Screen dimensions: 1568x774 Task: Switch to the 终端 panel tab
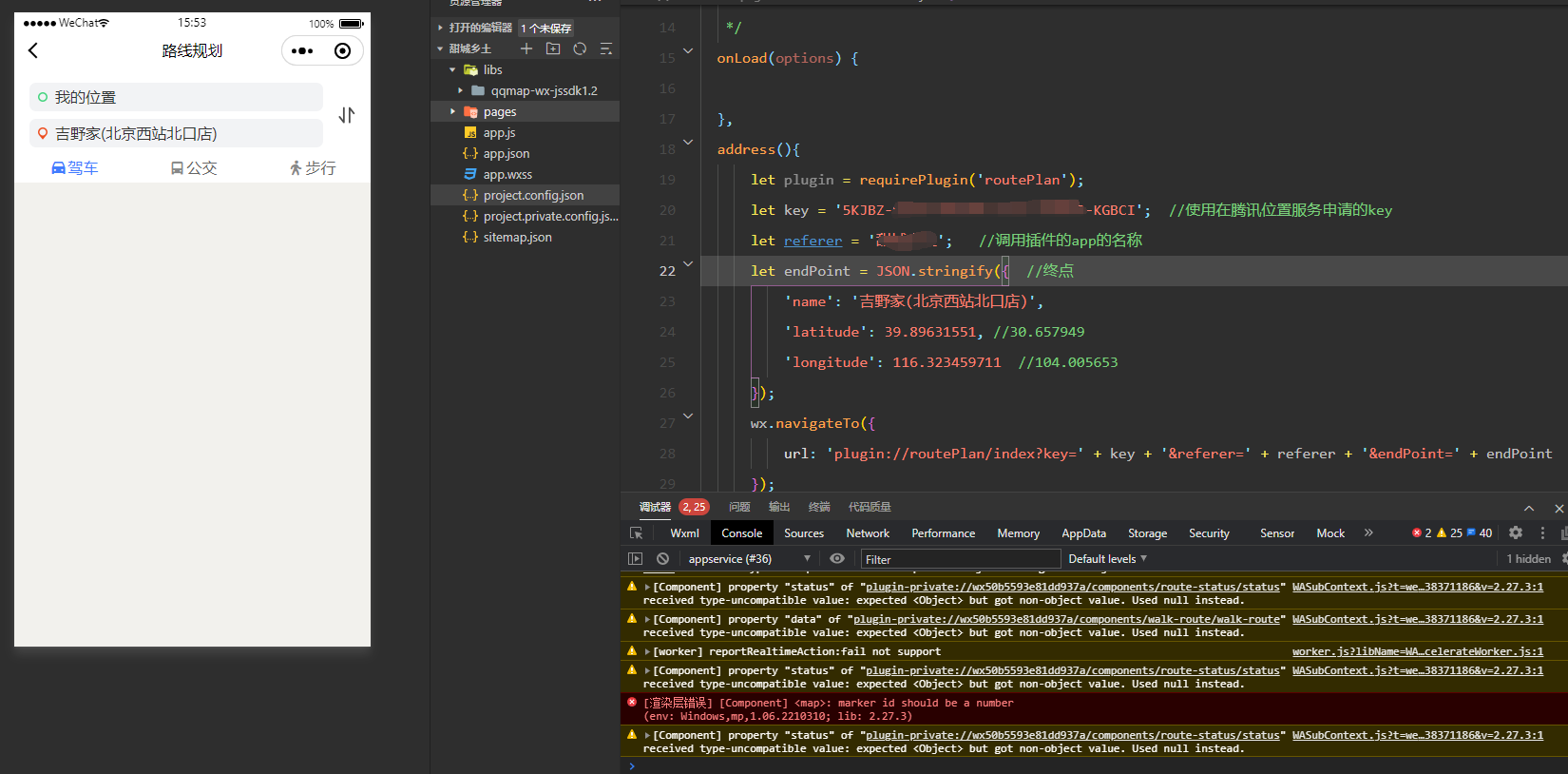point(819,508)
